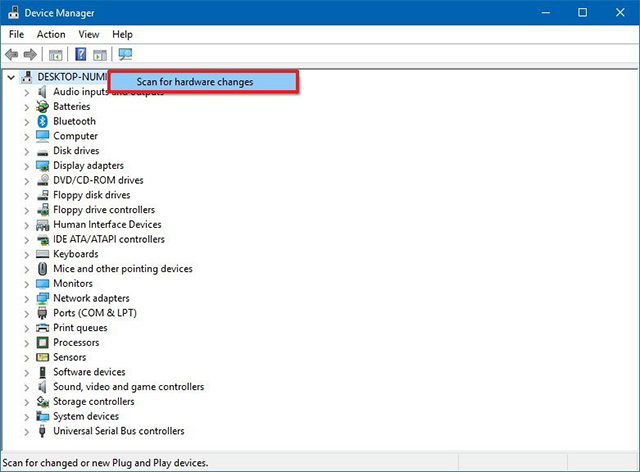Expand the Floppy drive controllers chevron
Viewport: 640px width, 472px height.
click(x=27, y=210)
